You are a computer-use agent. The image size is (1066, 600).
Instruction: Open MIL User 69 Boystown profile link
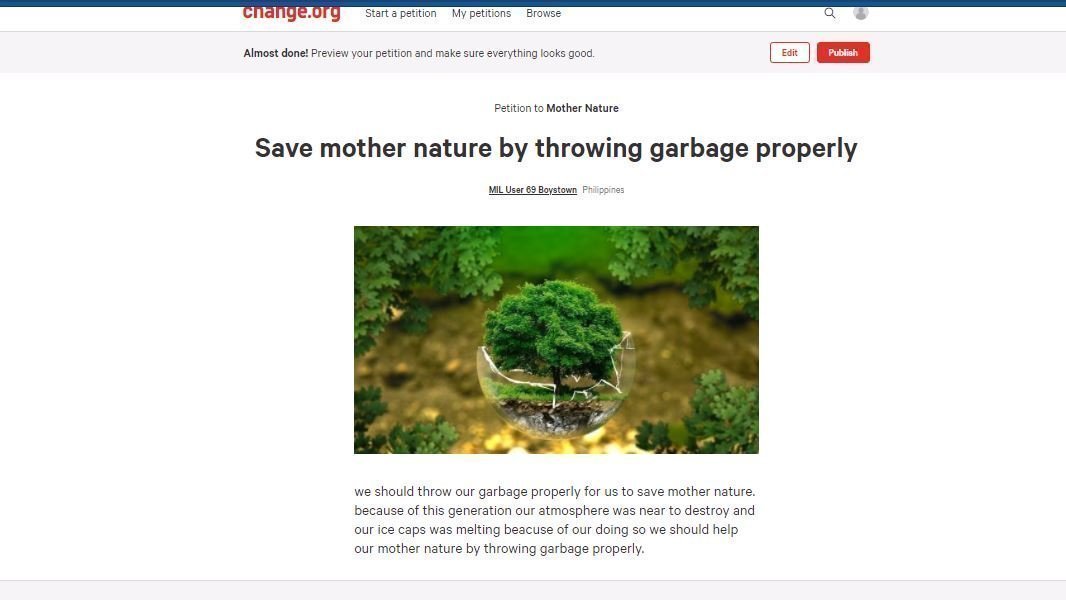tap(532, 190)
